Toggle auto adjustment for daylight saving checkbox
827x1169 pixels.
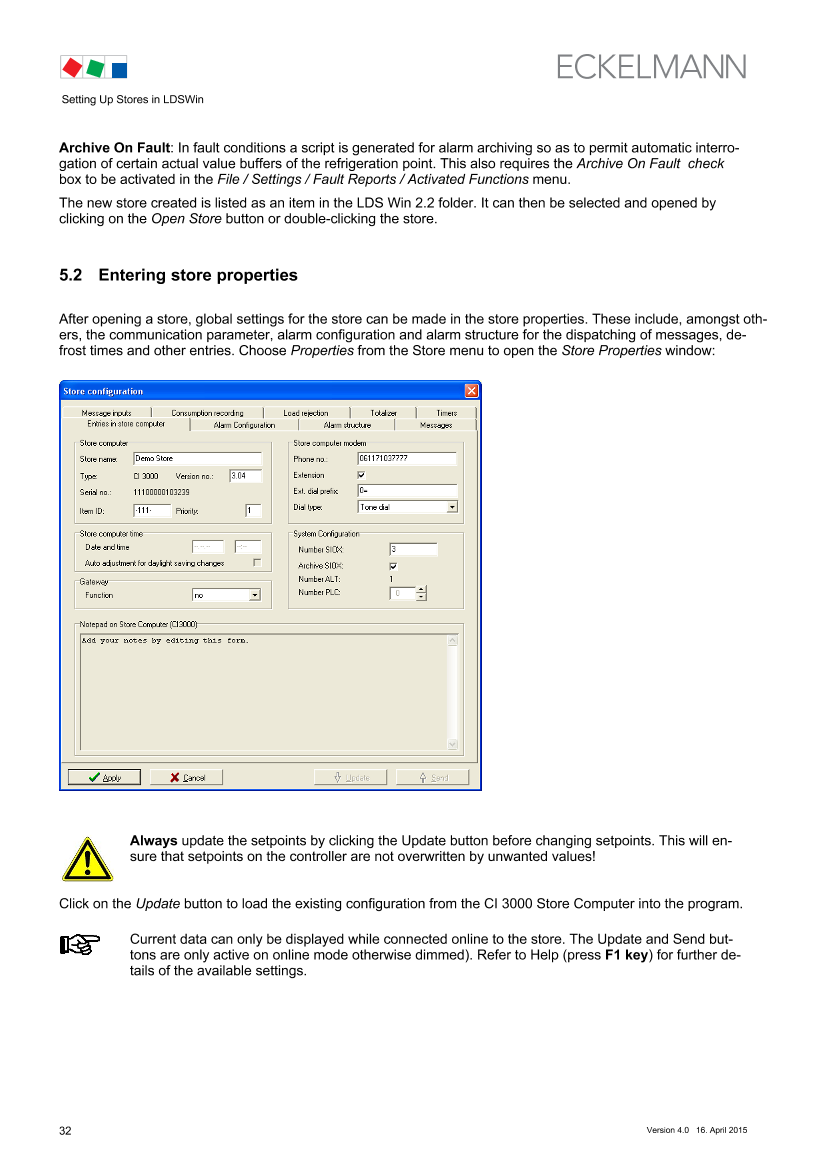(x=257, y=563)
